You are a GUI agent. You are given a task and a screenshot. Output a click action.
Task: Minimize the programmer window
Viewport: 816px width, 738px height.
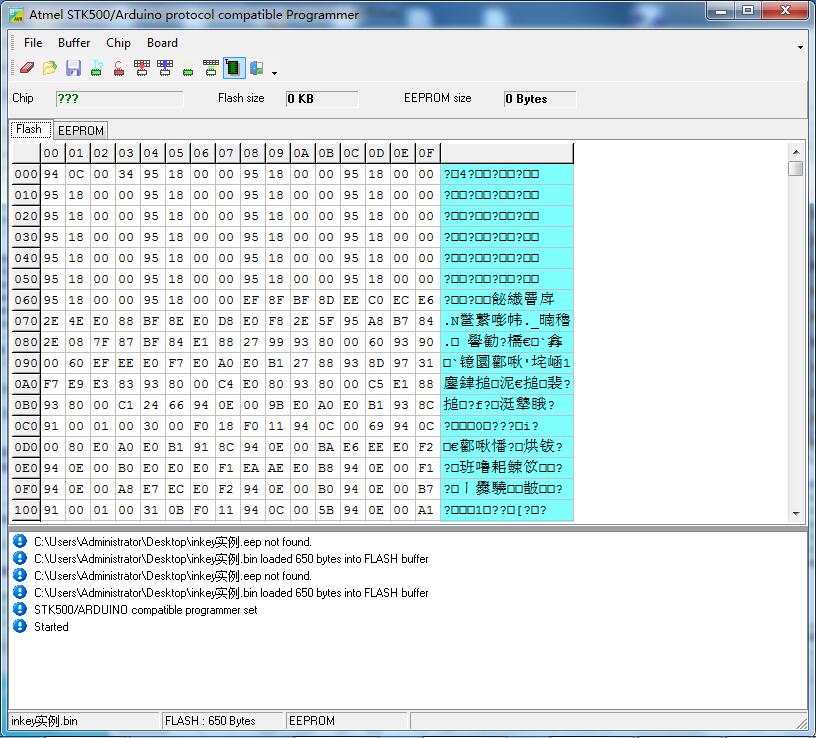721,10
